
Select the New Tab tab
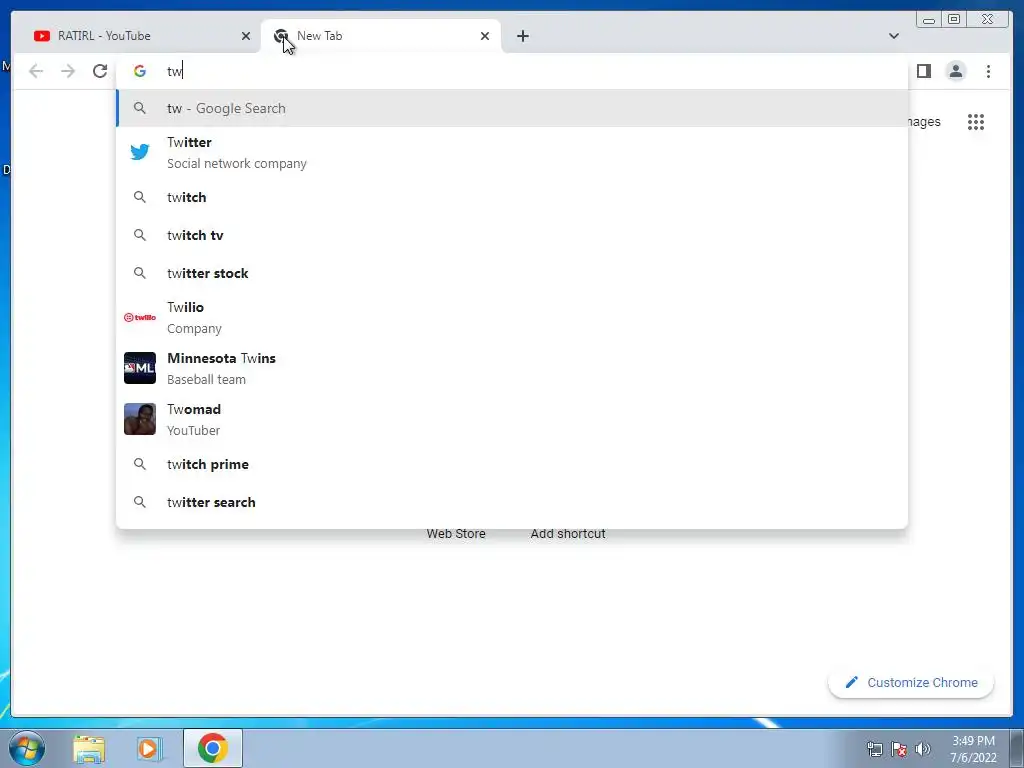click(x=381, y=36)
